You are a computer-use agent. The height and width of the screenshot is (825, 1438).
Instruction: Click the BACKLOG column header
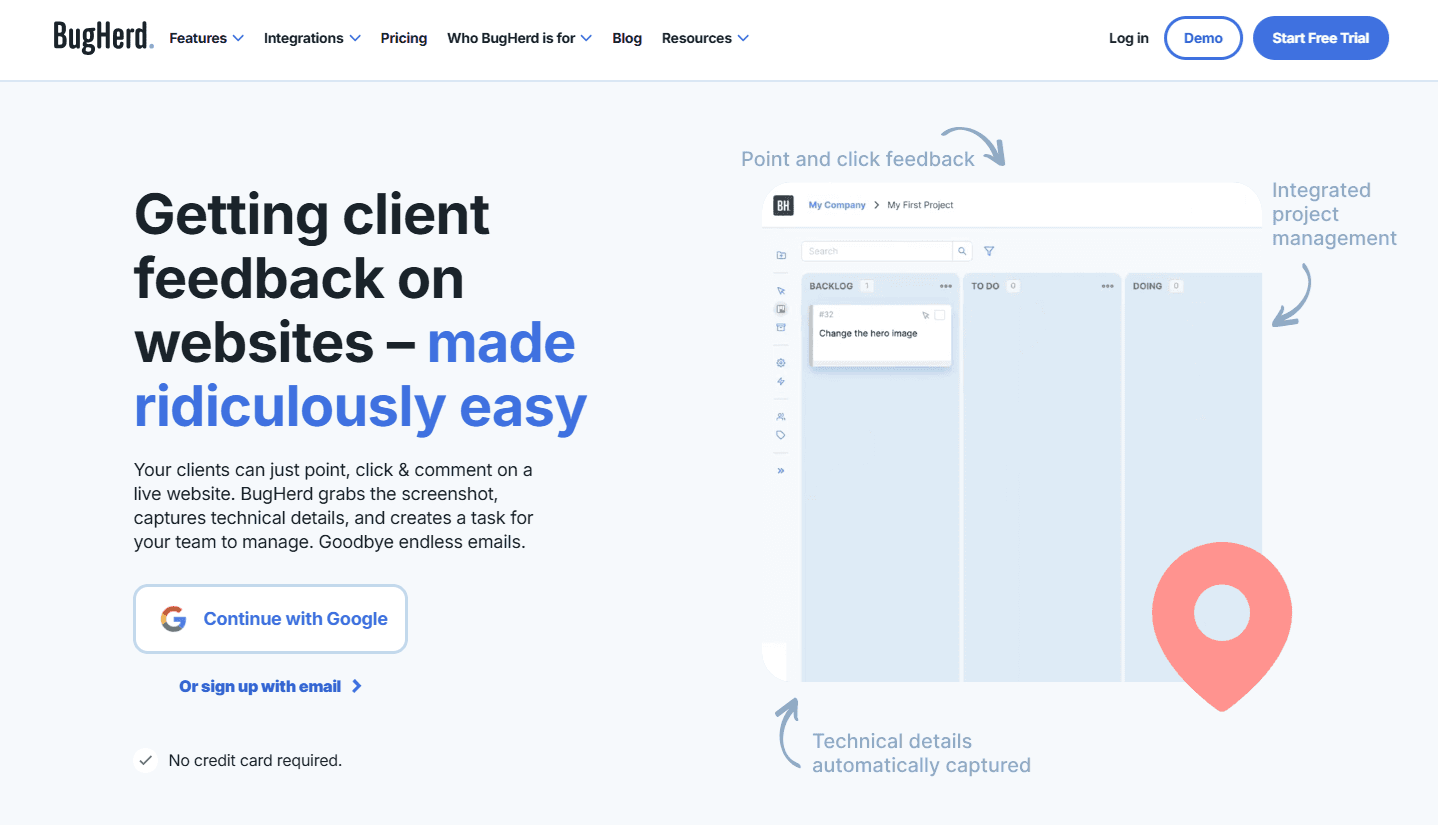[831, 286]
